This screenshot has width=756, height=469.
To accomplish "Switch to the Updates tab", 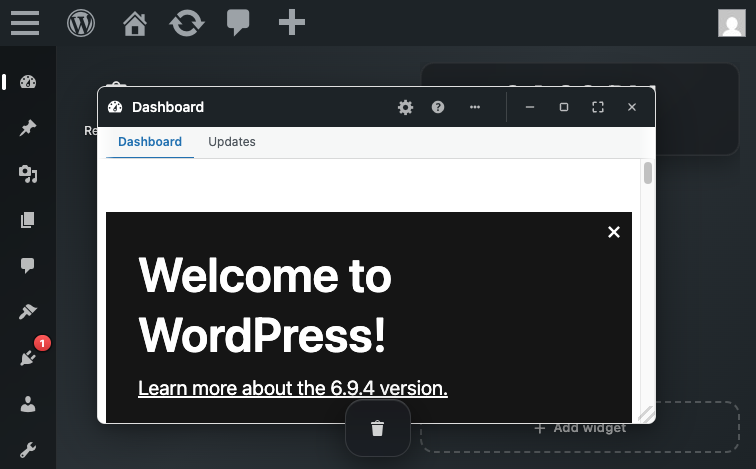I will (232, 142).
